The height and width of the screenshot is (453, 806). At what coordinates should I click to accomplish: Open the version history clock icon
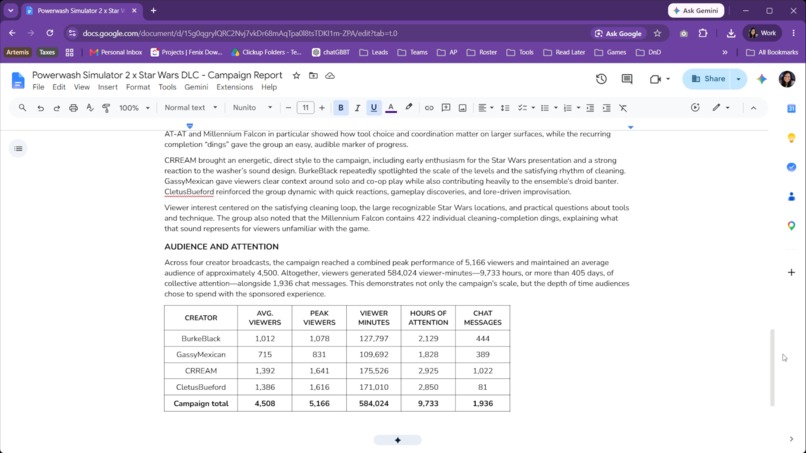coord(601,79)
